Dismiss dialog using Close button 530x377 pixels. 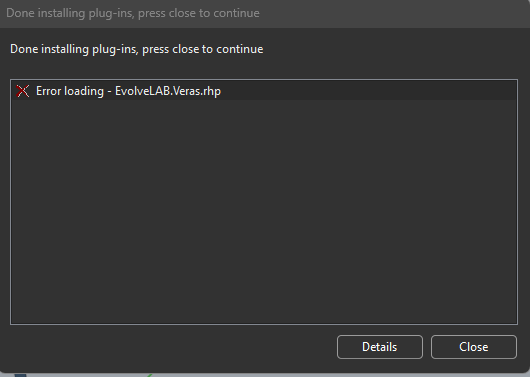[474, 347]
